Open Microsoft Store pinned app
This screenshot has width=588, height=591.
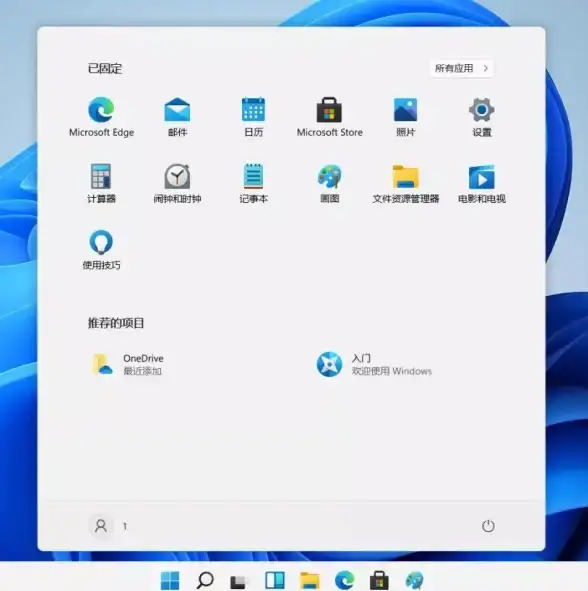[x=329, y=116]
